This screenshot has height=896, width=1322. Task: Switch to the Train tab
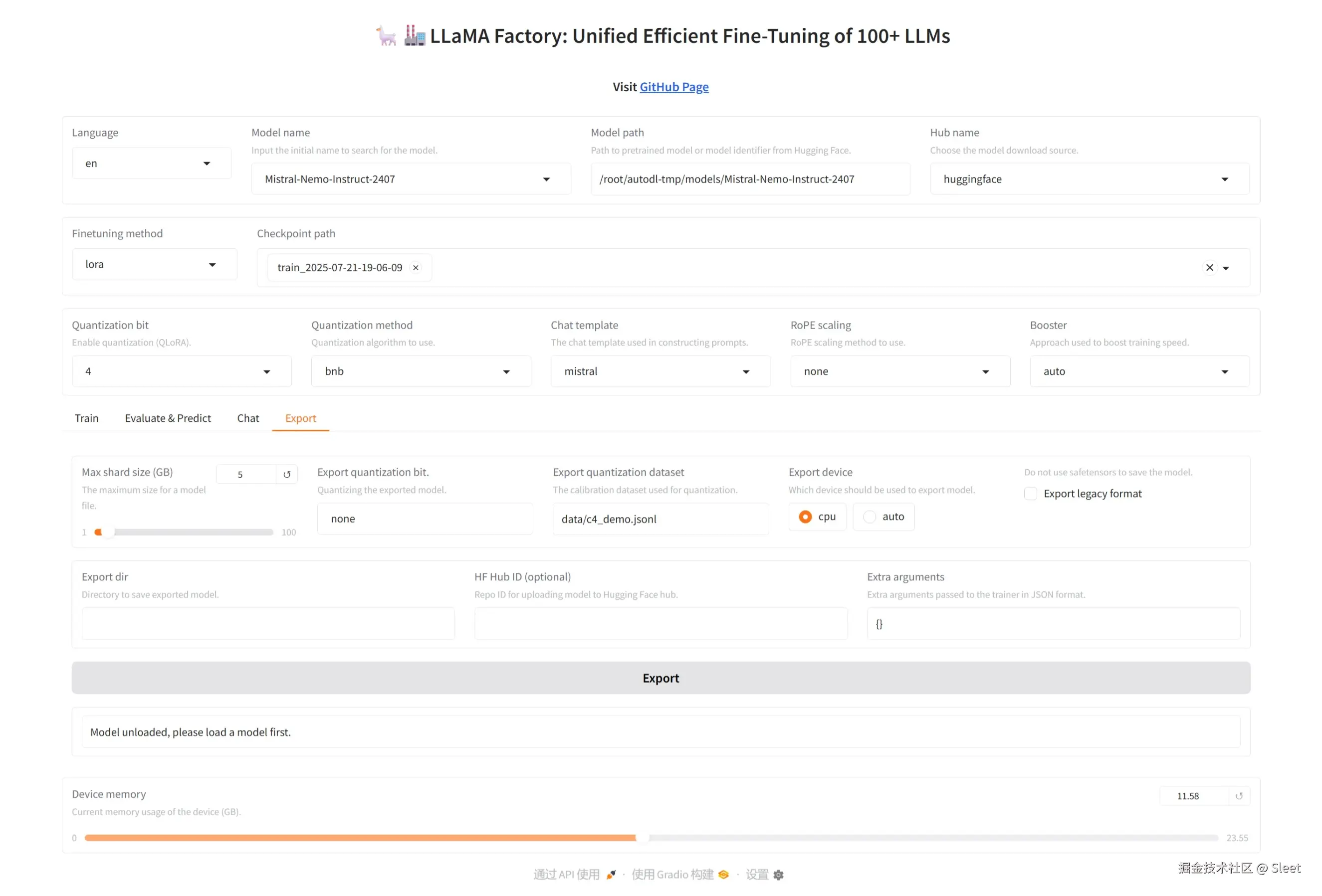point(86,418)
